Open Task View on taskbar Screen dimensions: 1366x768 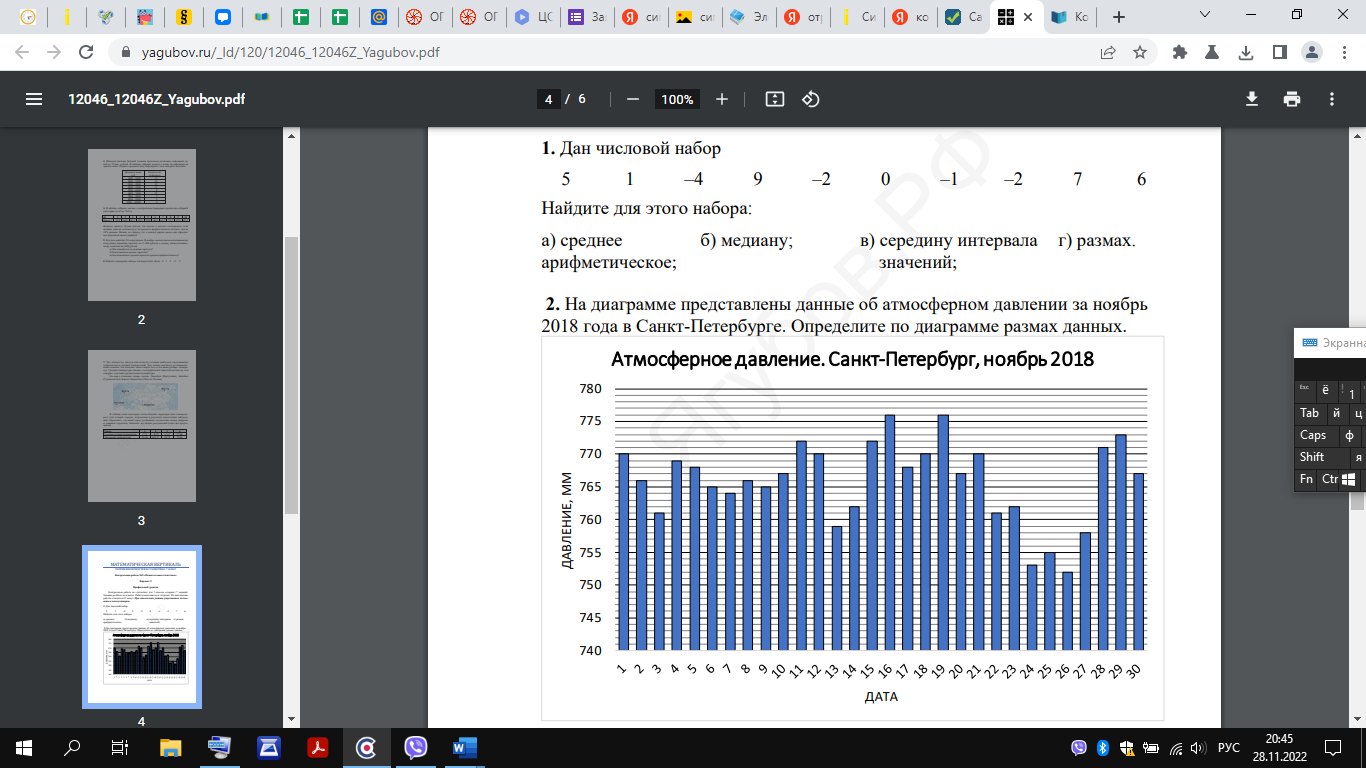(120, 747)
